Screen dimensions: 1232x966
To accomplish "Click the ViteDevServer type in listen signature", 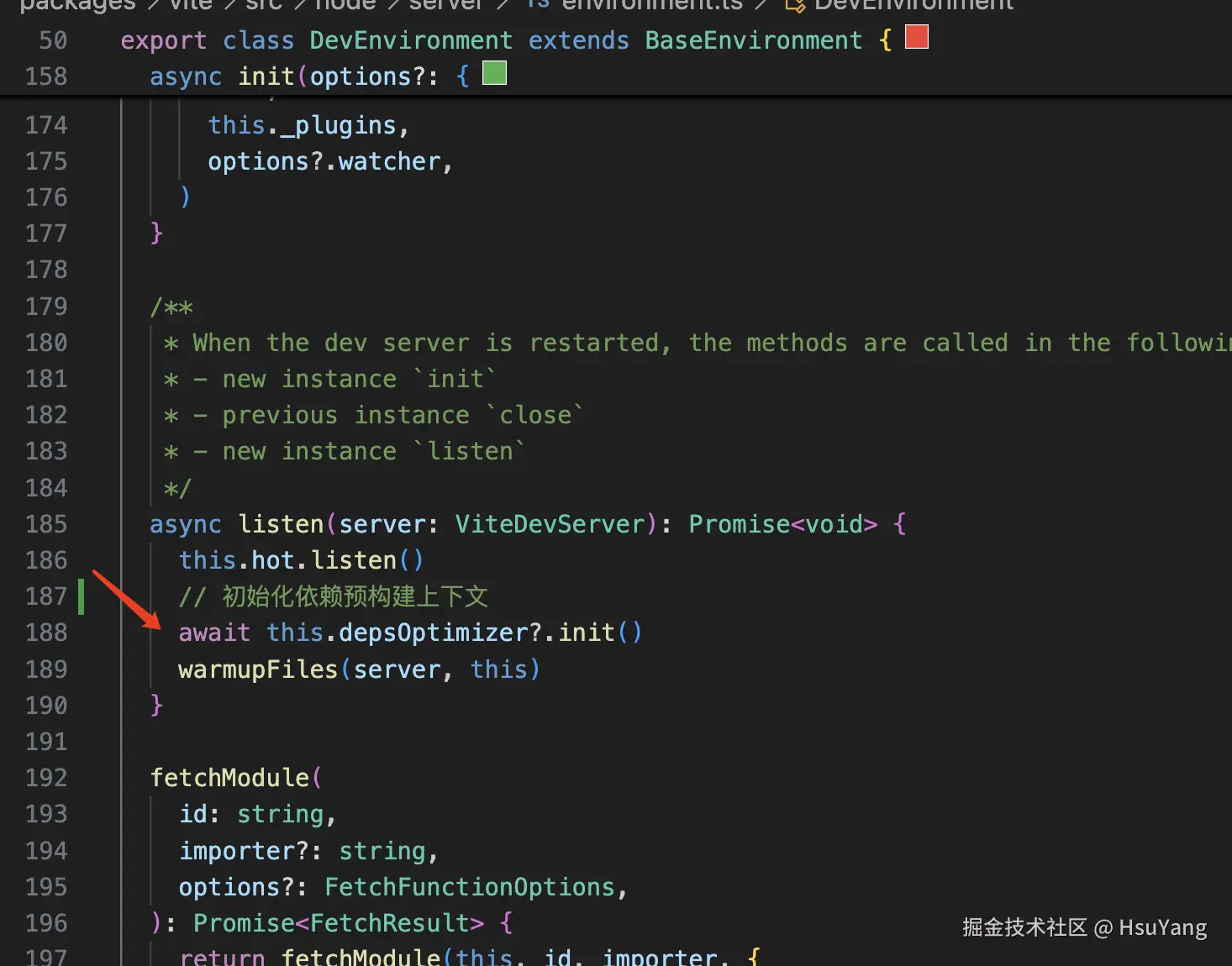I will 550,524.
